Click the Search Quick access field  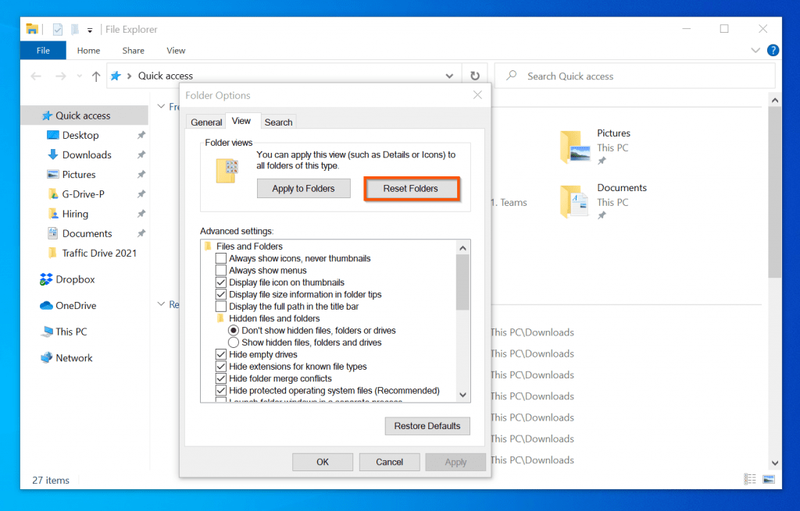coord(634,76)
